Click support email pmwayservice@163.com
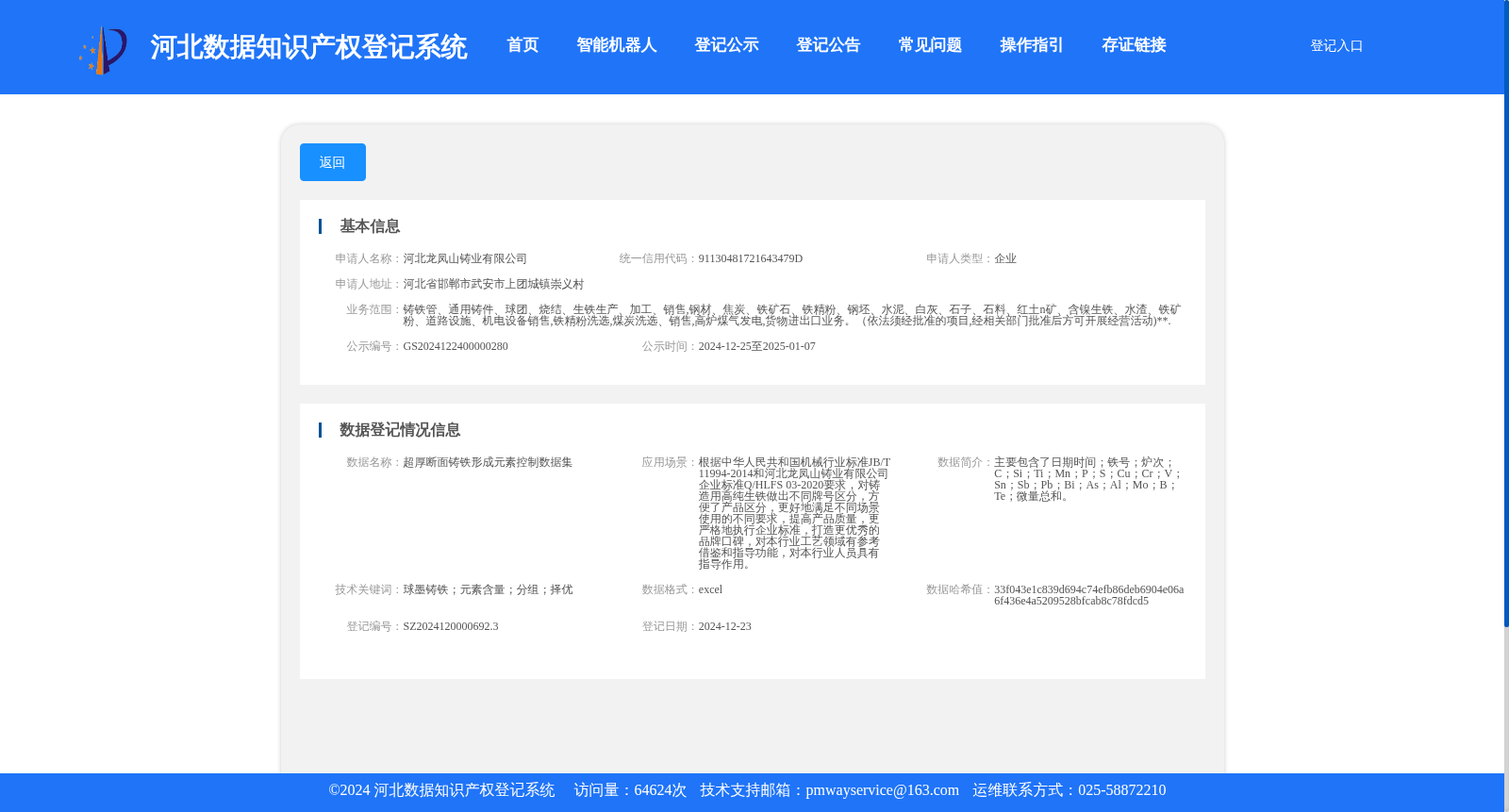 click(882, 790)
